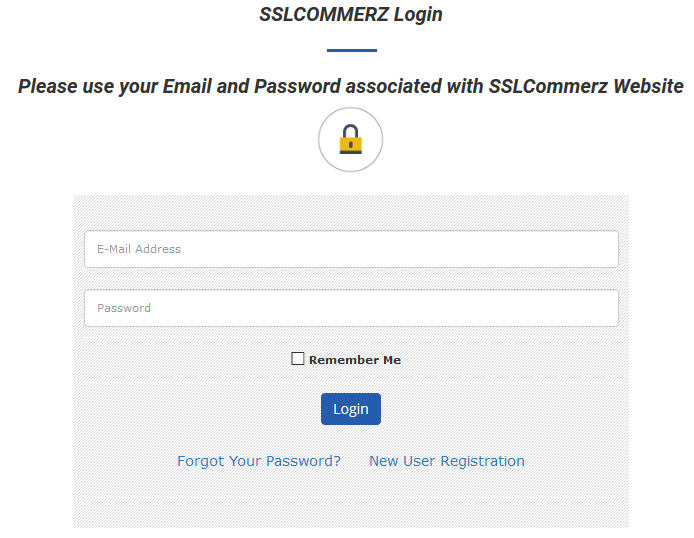694x538 pixels.
Task: Click the blue divider line under heading
Action: tap(352, 50)
